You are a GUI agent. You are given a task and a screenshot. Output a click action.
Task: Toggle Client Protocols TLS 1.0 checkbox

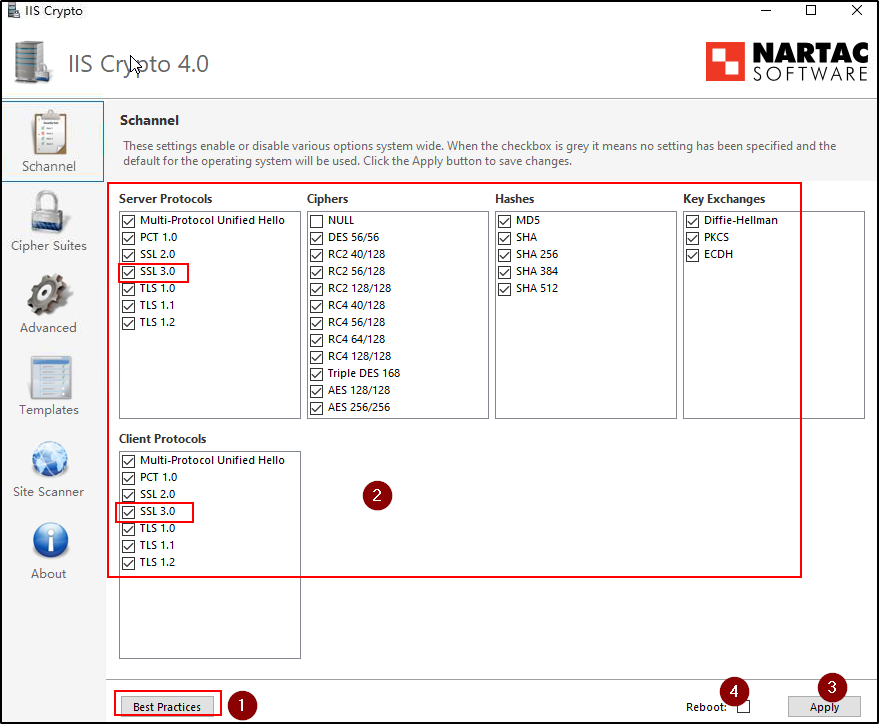coord(128,529)
